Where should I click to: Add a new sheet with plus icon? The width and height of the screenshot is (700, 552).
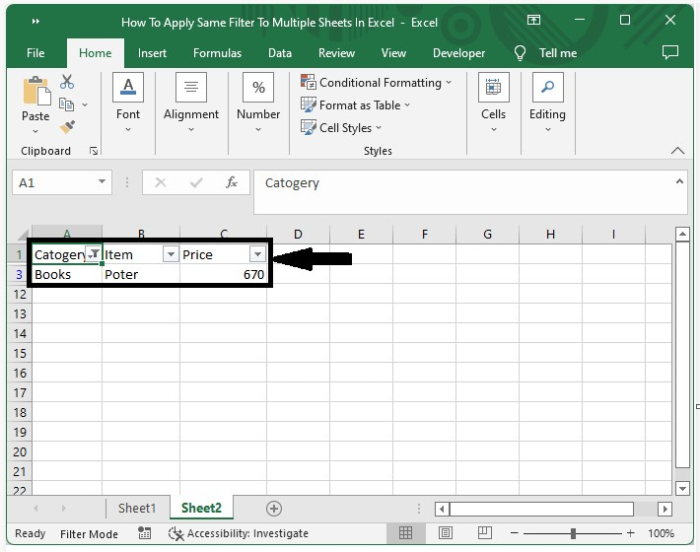point(274,508)
